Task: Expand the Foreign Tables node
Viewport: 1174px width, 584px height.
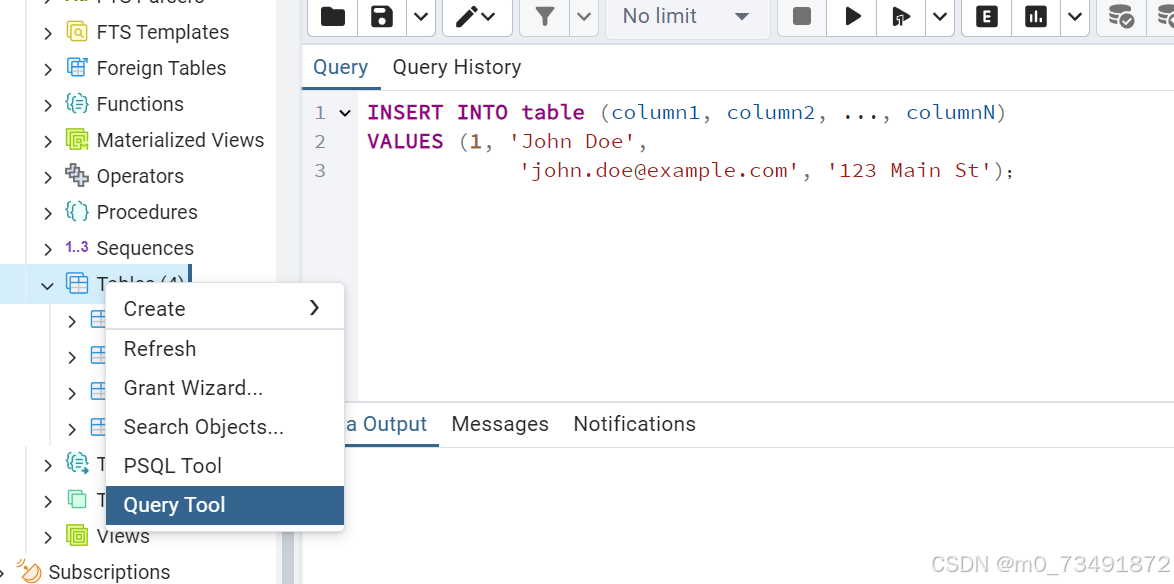Action: (x=48, y=69)
